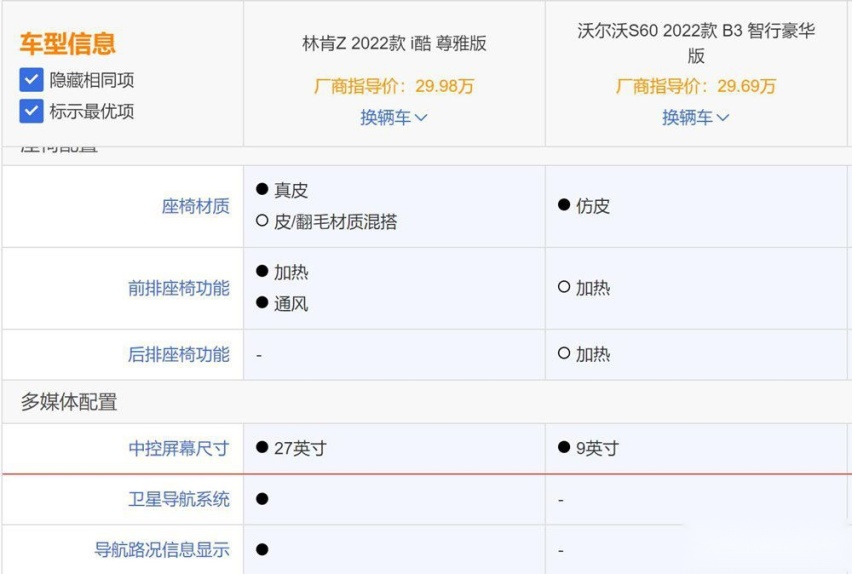Viewport: 852px width, 574px height.
Task: Open the 卫星导航系统 parameter link
Action: (179, 499)
